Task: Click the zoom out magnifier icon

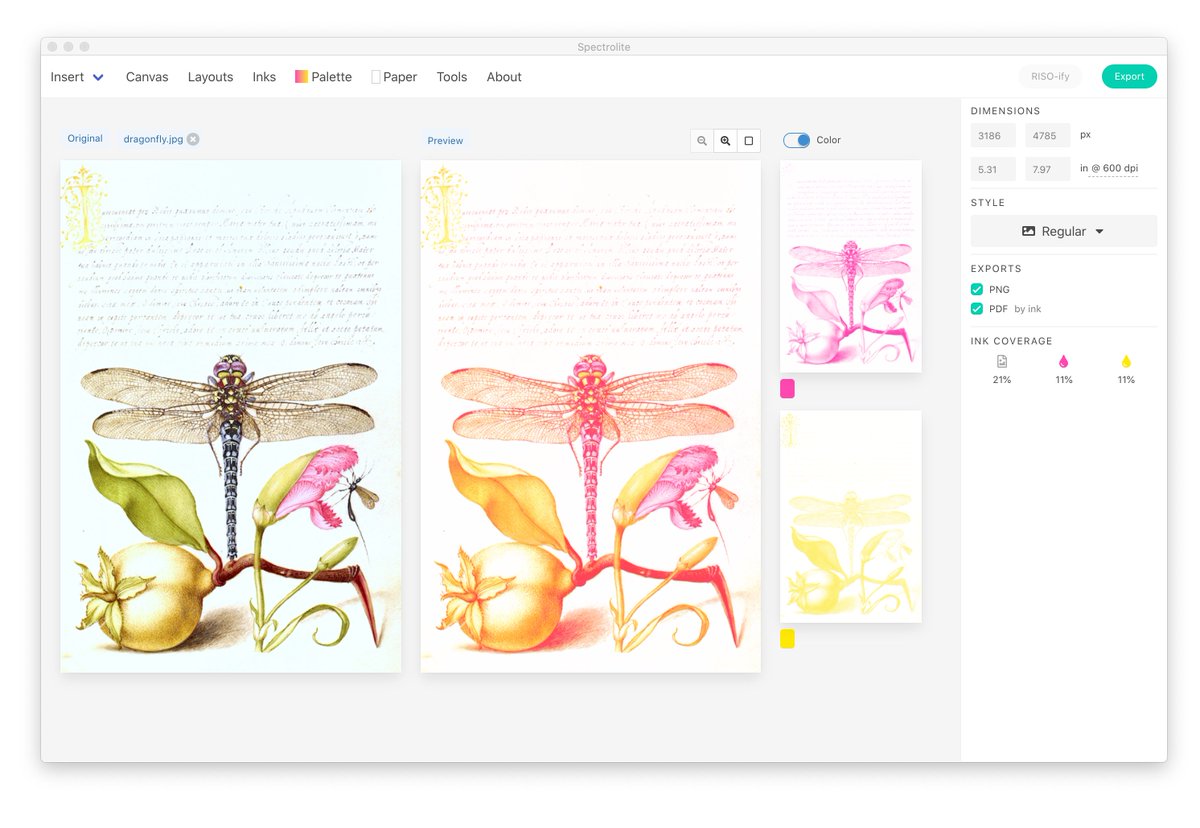Action: pyautogui.click(x=702, y=141)
